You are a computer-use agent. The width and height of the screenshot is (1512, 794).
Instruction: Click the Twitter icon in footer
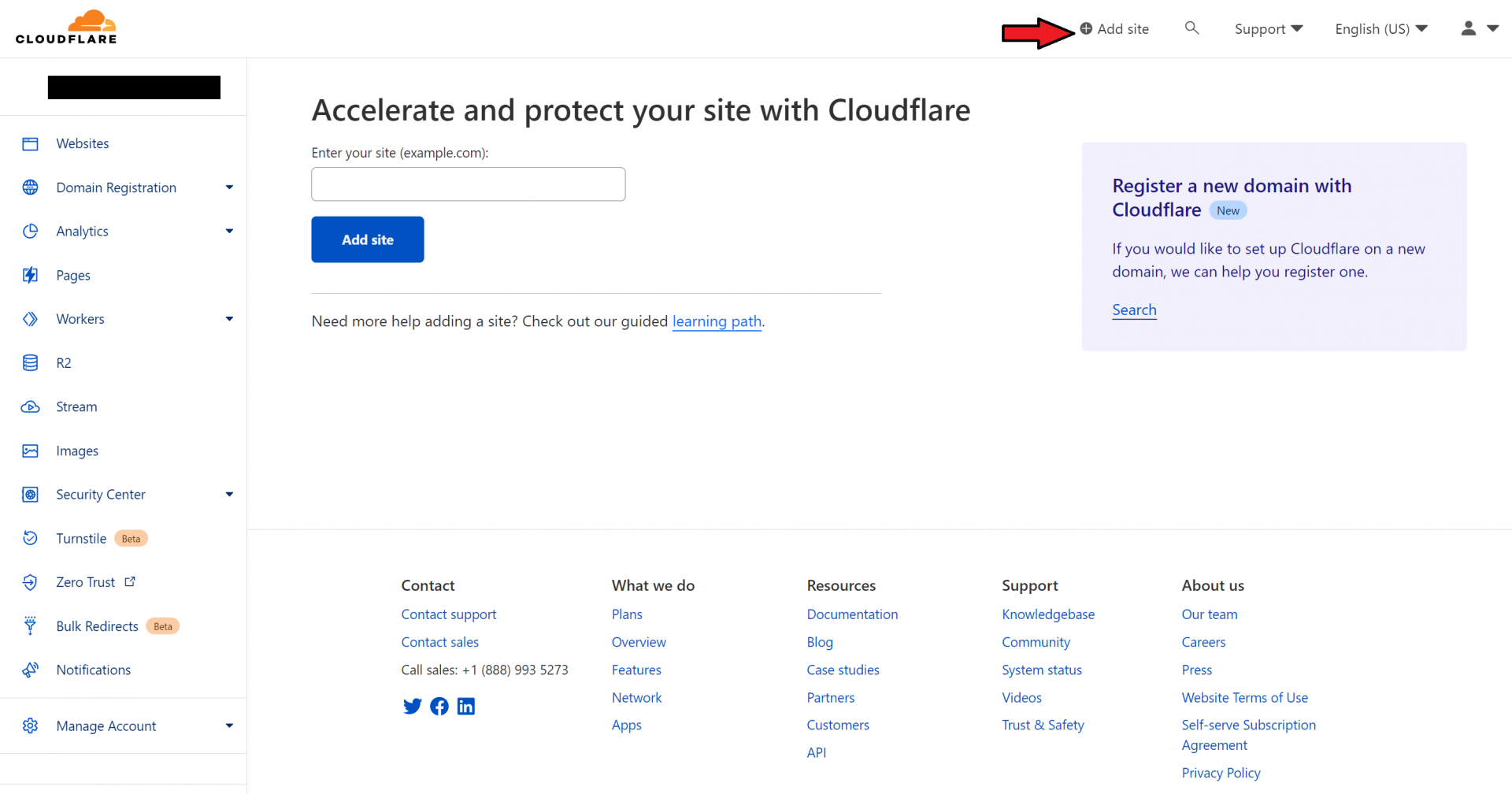pyautogui.click(x=412, y=706)
